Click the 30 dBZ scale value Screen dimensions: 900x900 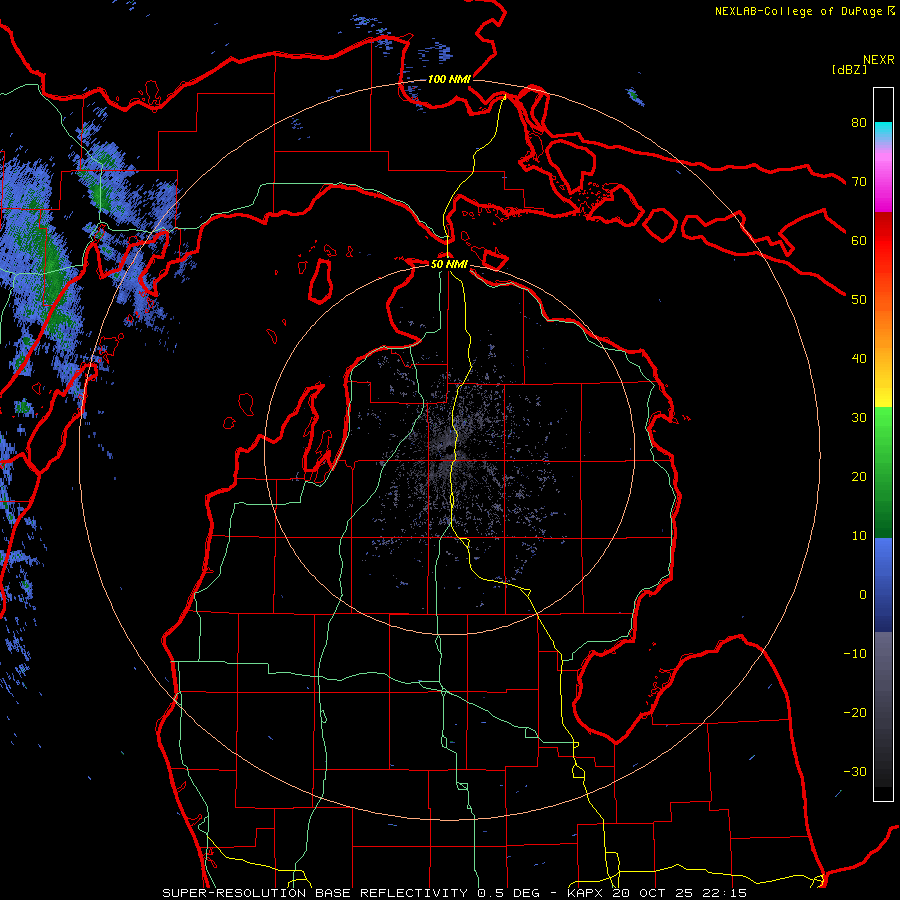coord(859,417)
